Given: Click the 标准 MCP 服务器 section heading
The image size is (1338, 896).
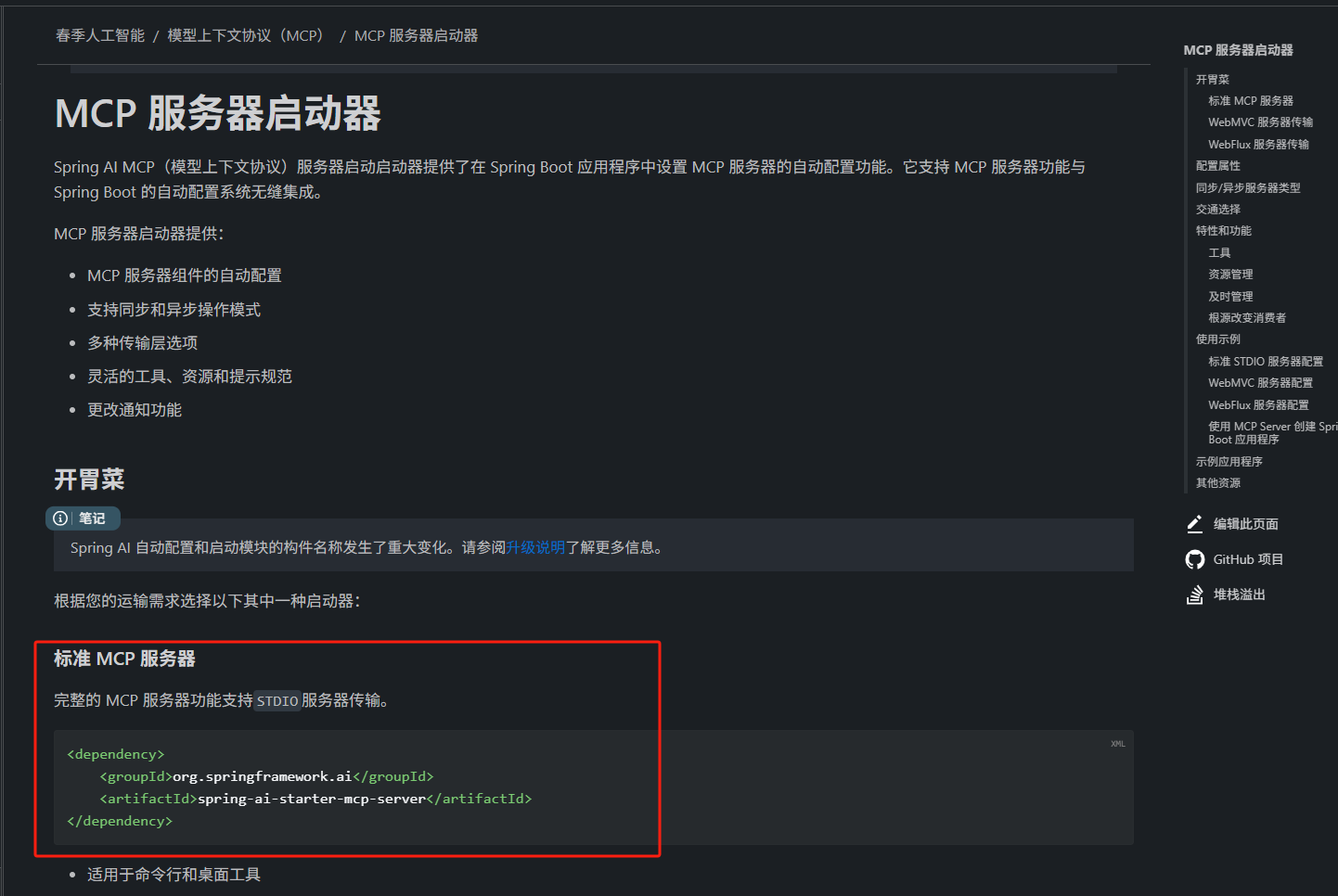Looking at the screenshot, I should 124,659.
